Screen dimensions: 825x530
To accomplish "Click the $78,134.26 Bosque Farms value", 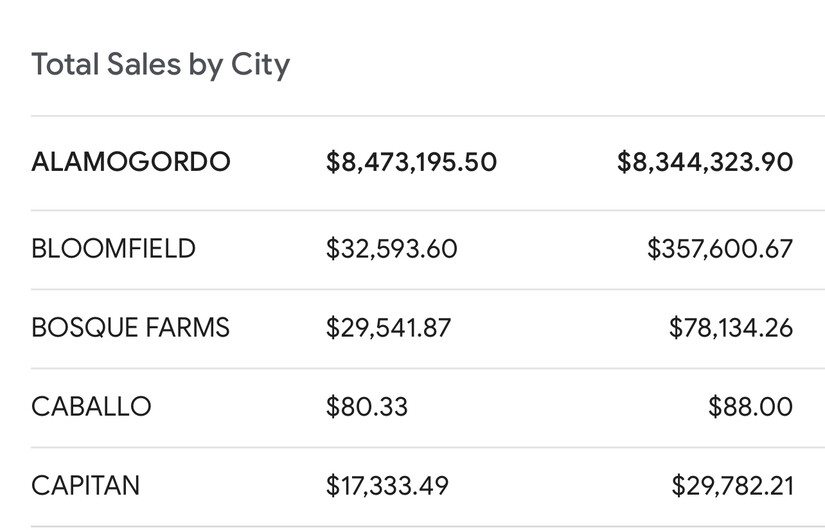I will 731,327.
